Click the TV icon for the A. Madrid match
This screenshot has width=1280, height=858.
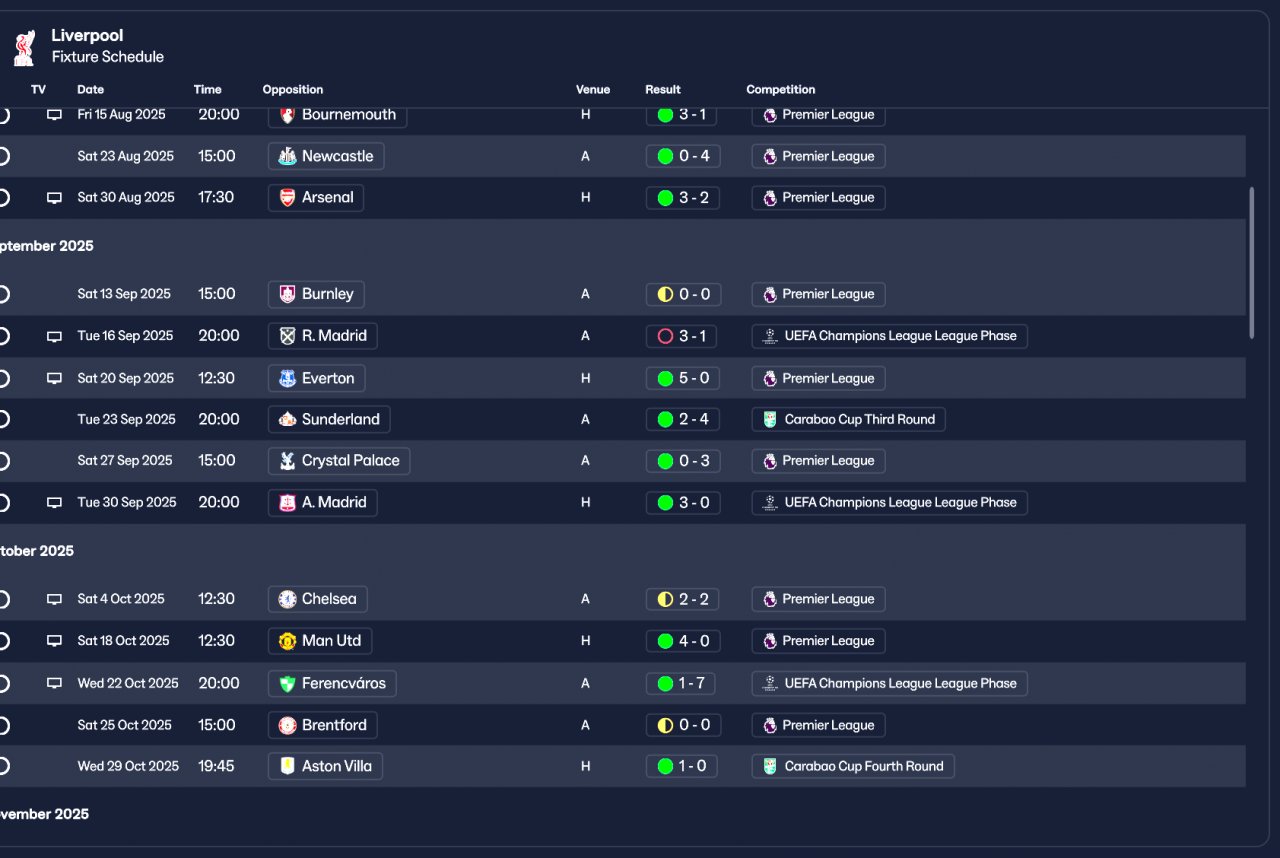tap(54, 503)
